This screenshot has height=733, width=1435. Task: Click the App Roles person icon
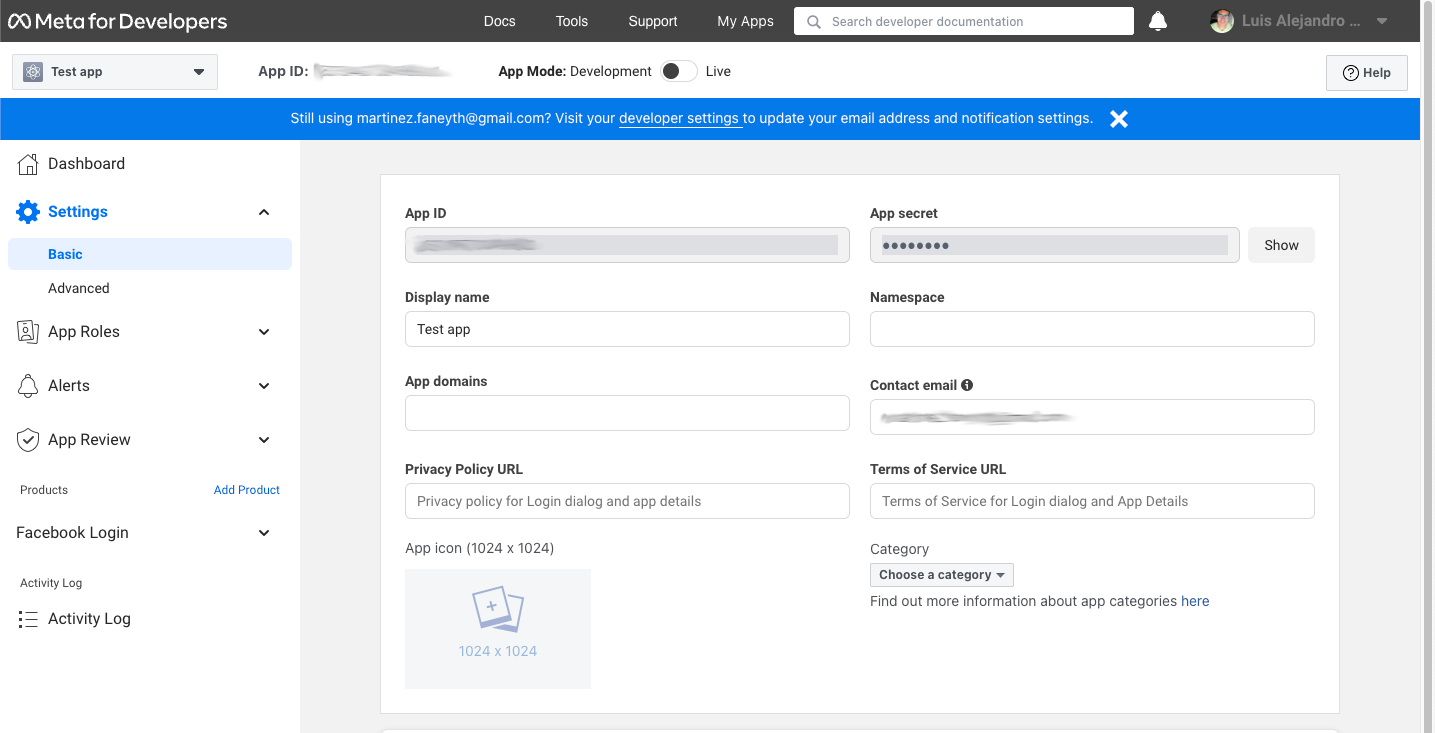[x=28, y=332]
